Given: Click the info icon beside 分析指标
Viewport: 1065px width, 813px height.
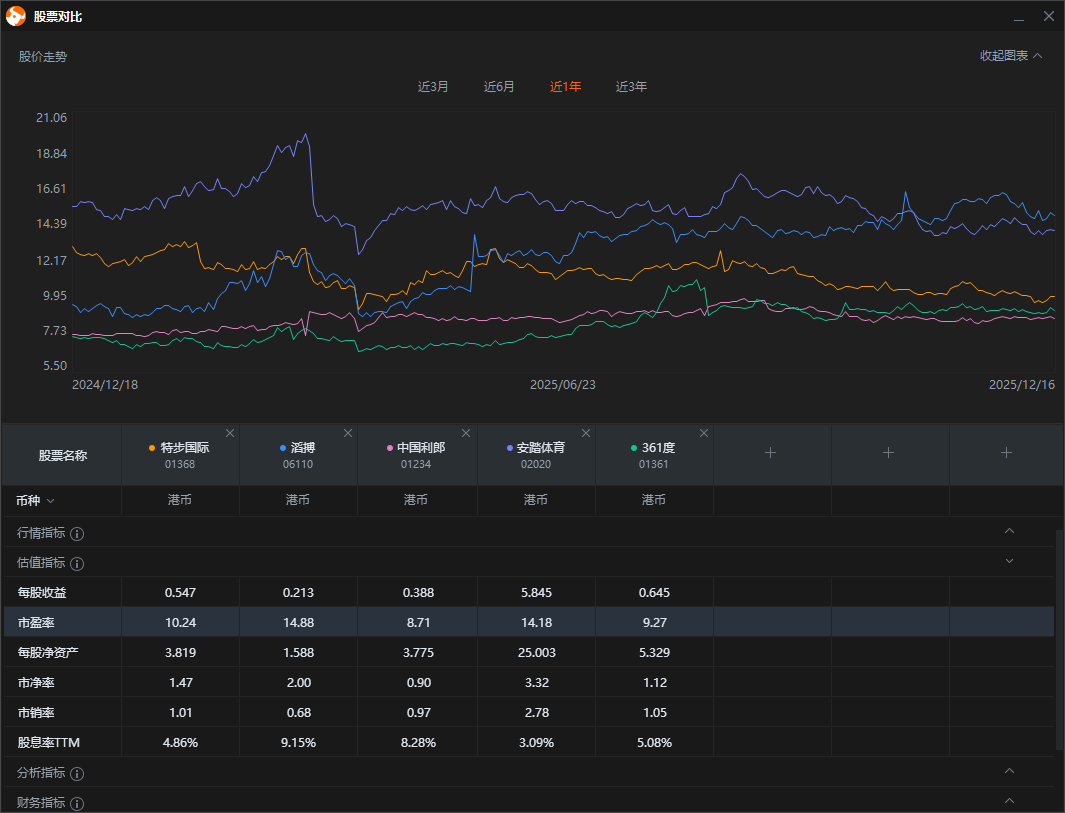Looking at the screenshot, I should pos(77,773).
